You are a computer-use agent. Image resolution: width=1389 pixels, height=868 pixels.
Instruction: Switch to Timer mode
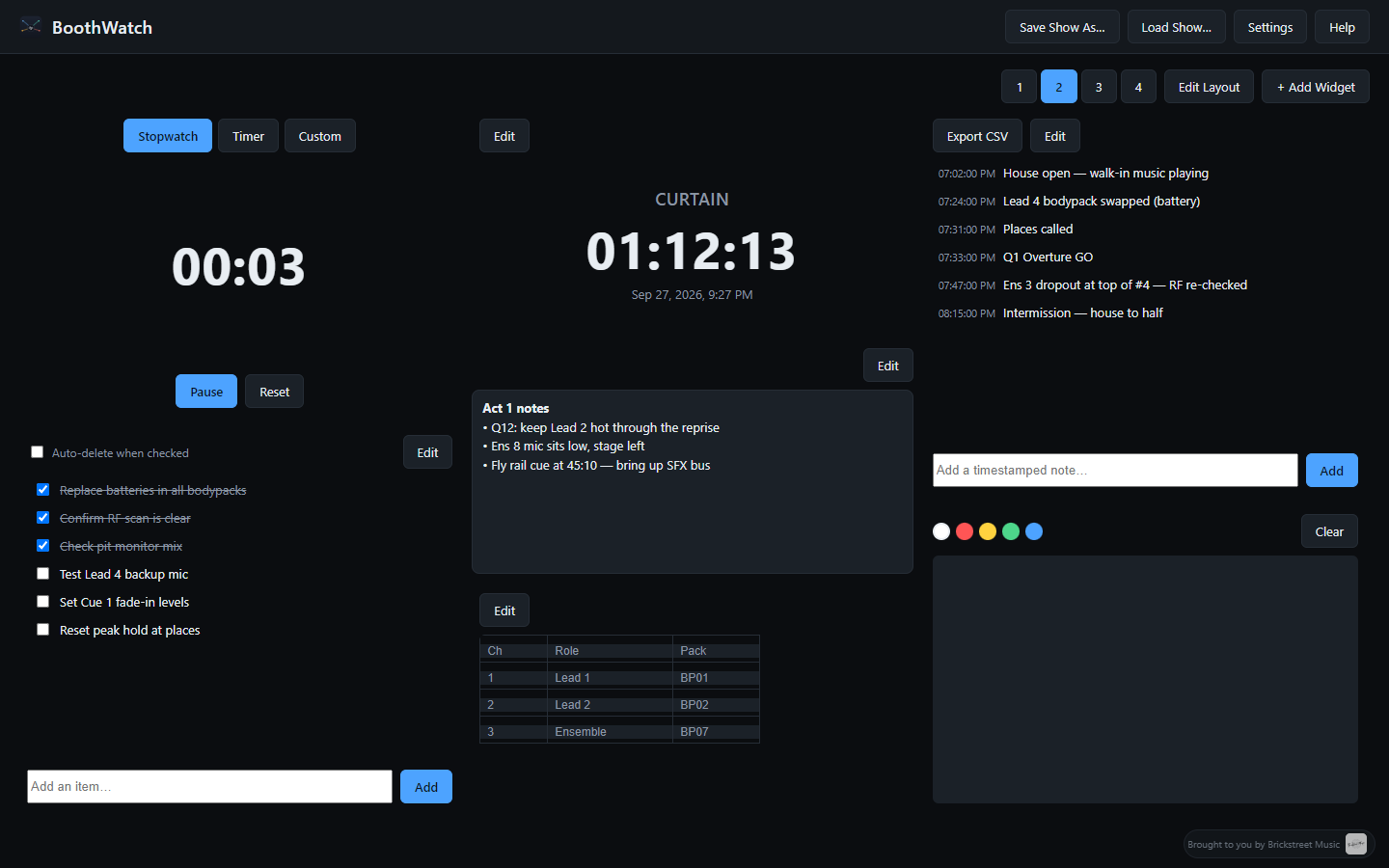pos(248,136)
